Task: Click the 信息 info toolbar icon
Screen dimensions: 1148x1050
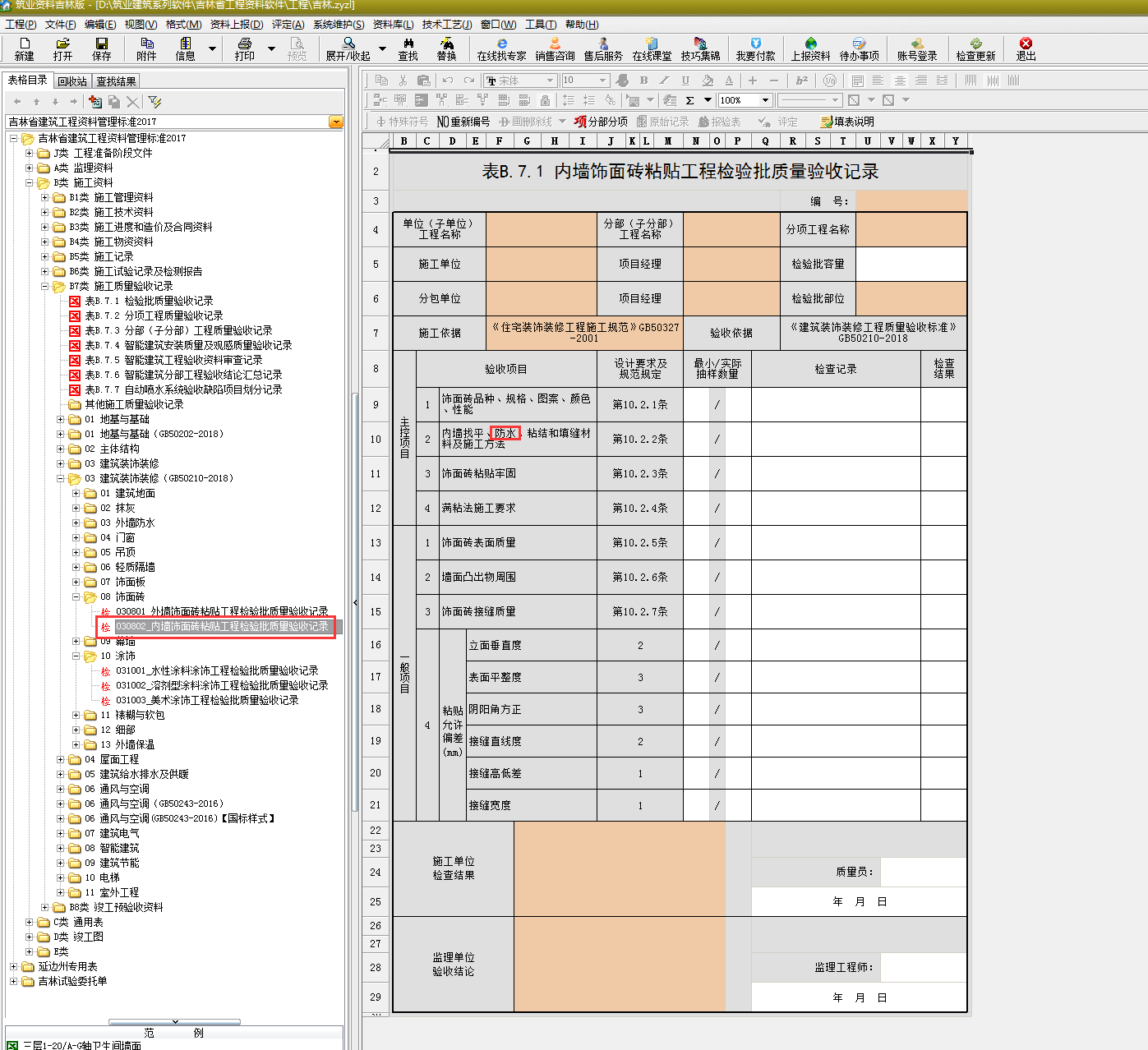Action: 185,48
